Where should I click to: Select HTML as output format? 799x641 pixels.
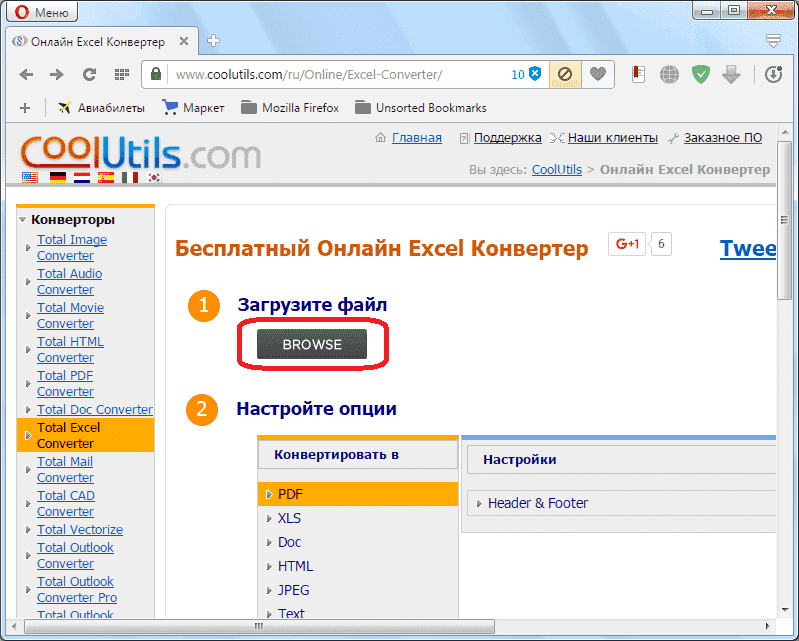pyautogui.click(x=295, y=566)
